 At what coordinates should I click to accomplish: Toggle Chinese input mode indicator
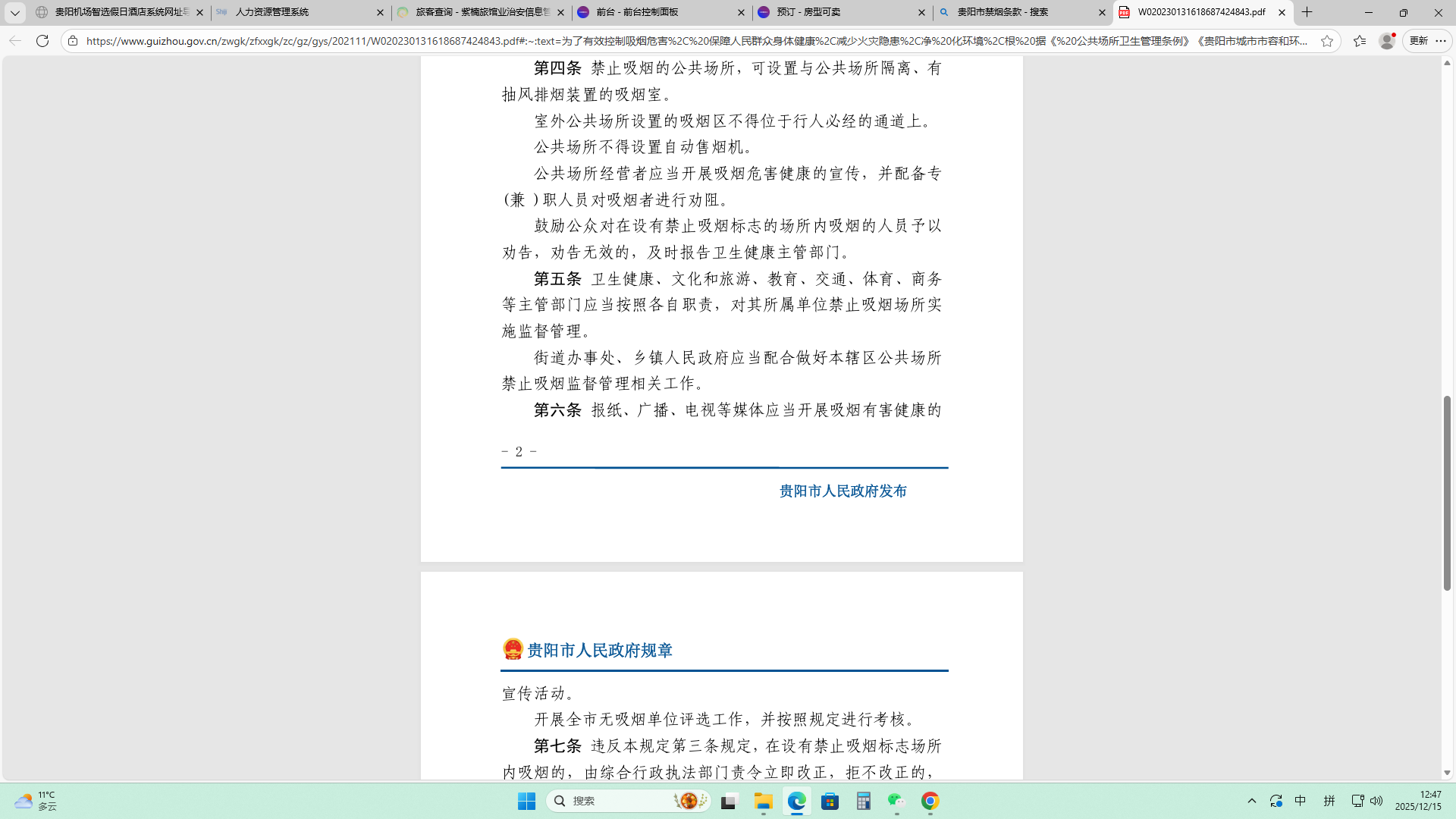tap(1301, 801)
